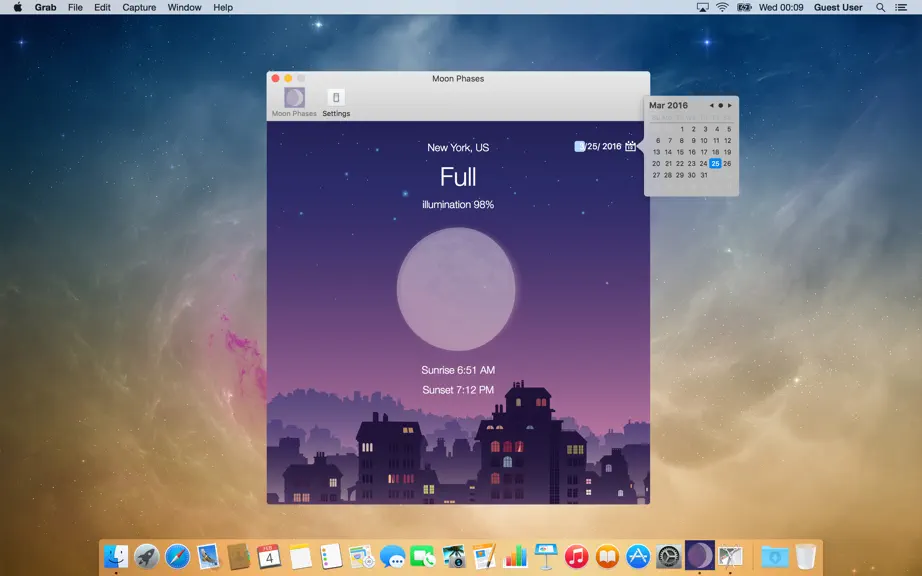The height and width of the screenshot is (576, 922).
Task: Open the Edit menu
Action: click(102, 7)
